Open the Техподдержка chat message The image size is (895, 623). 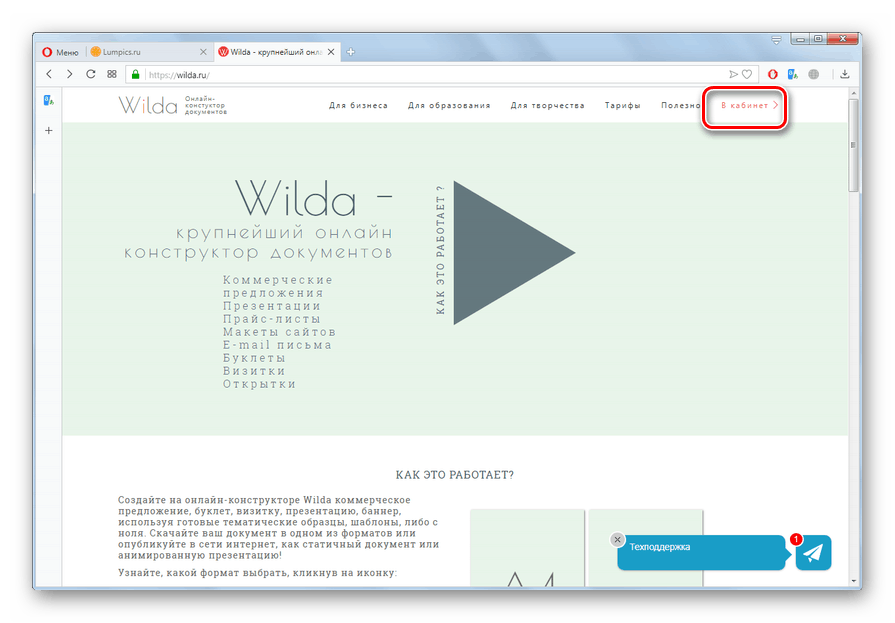pyautogui.click(x=702, y=552)
